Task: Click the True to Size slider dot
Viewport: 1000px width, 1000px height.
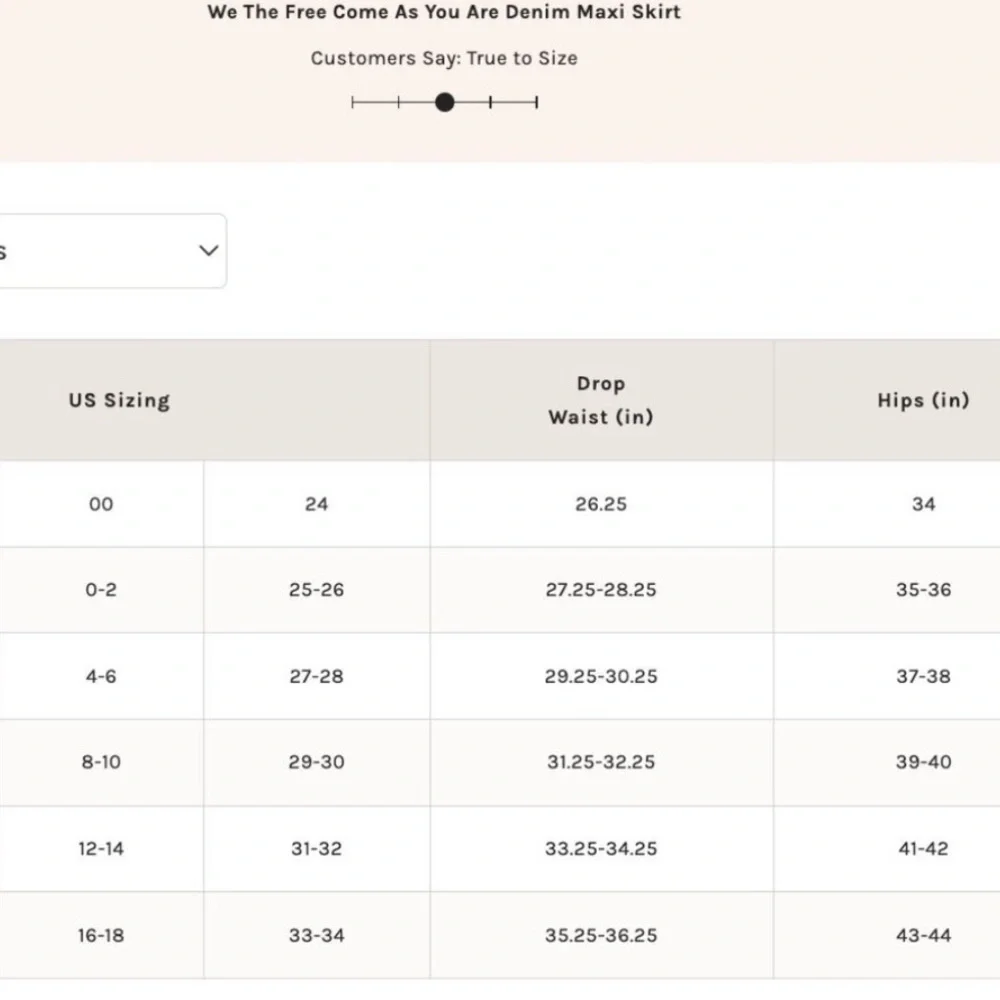Action: coord(445,102)
